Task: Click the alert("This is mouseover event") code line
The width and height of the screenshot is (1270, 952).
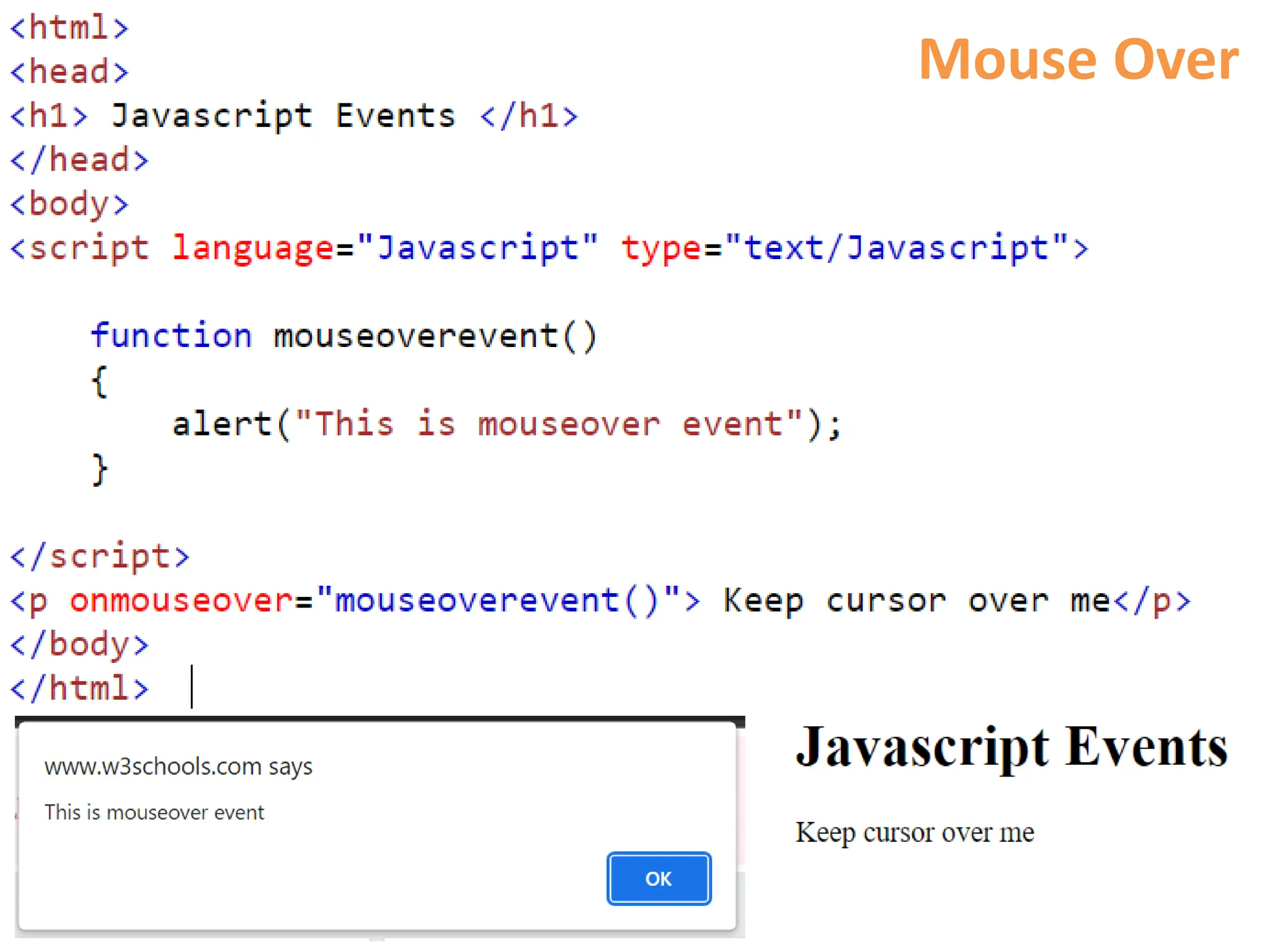Action: click(x=507, y=425)
